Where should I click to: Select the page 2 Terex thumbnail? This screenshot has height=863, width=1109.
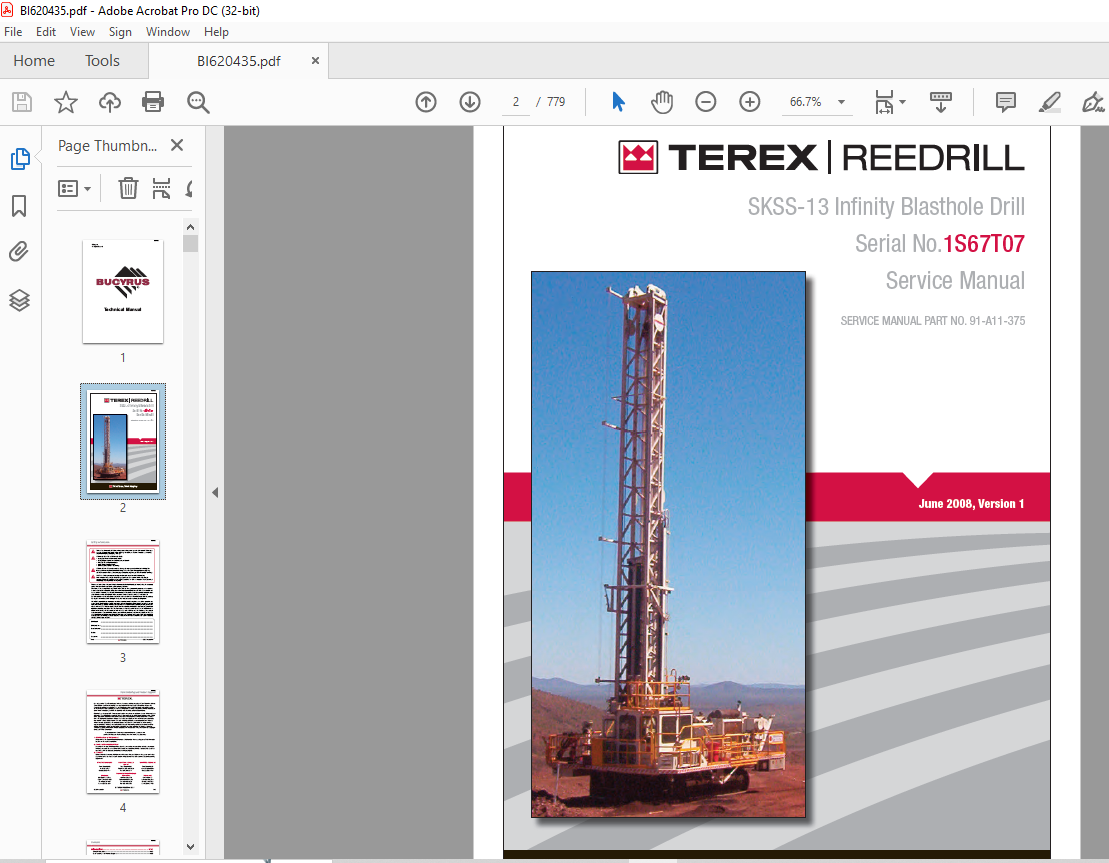pos(123,441)
